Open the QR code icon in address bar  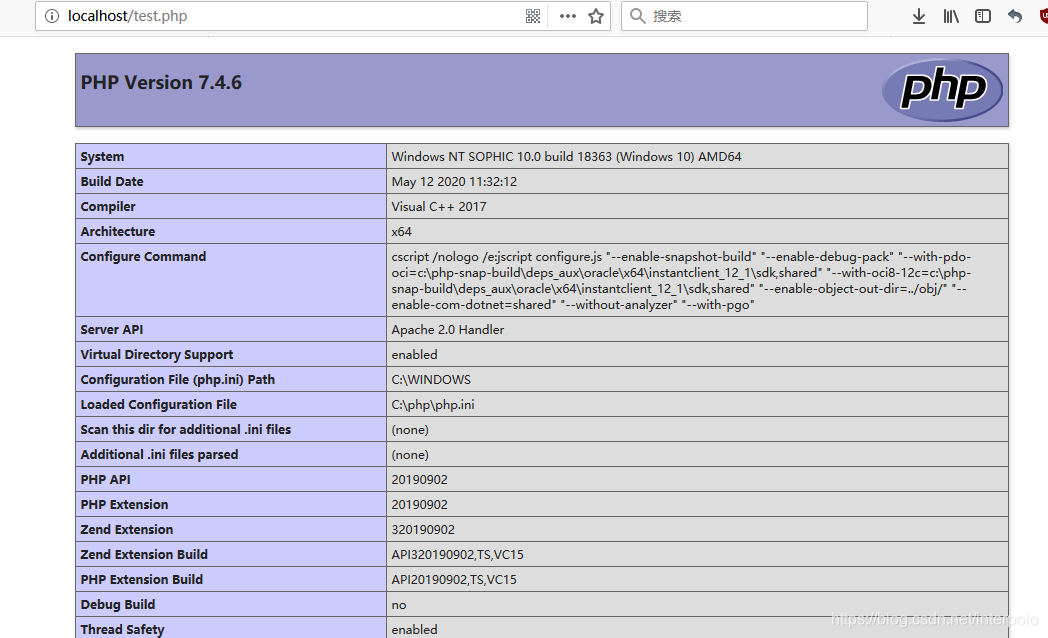[533, 16]
